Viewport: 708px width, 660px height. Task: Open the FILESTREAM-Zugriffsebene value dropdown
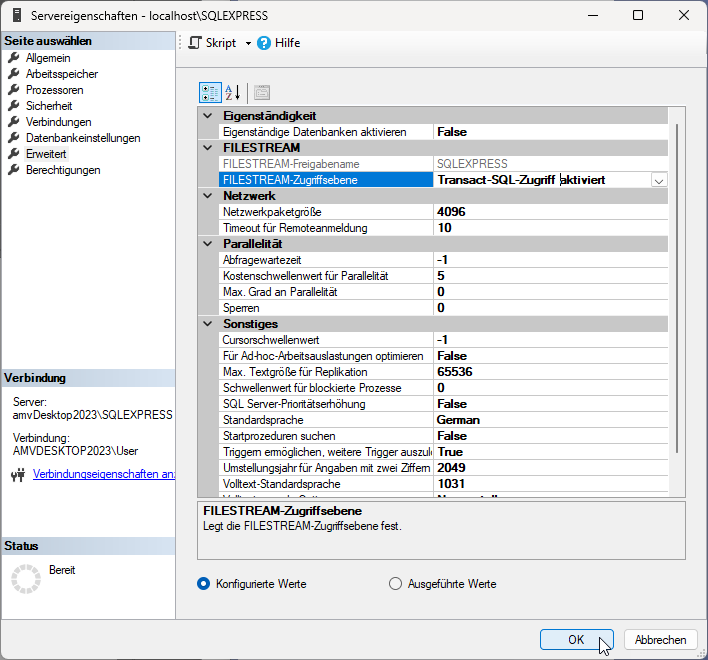tap(659, 180)
